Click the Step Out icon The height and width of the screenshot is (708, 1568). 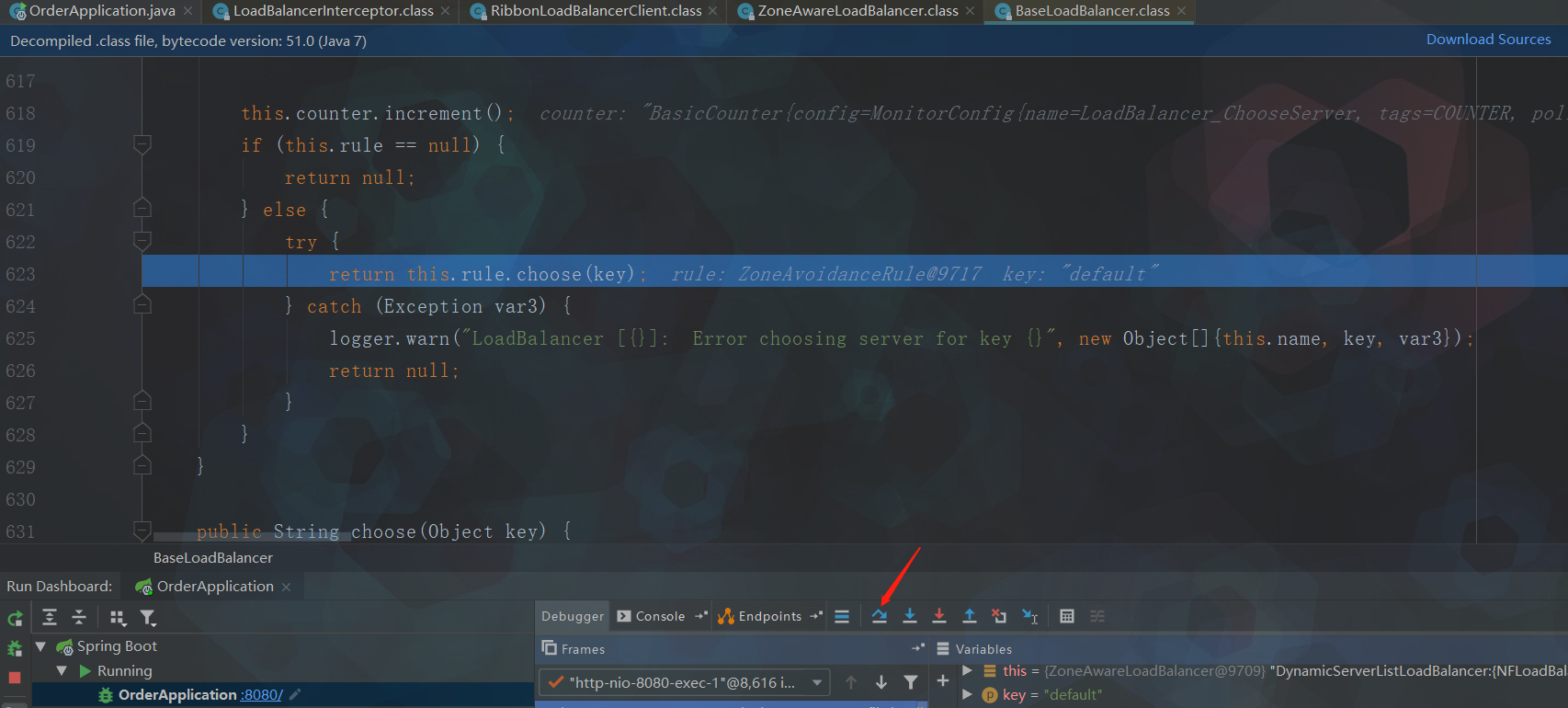[970, 616]
